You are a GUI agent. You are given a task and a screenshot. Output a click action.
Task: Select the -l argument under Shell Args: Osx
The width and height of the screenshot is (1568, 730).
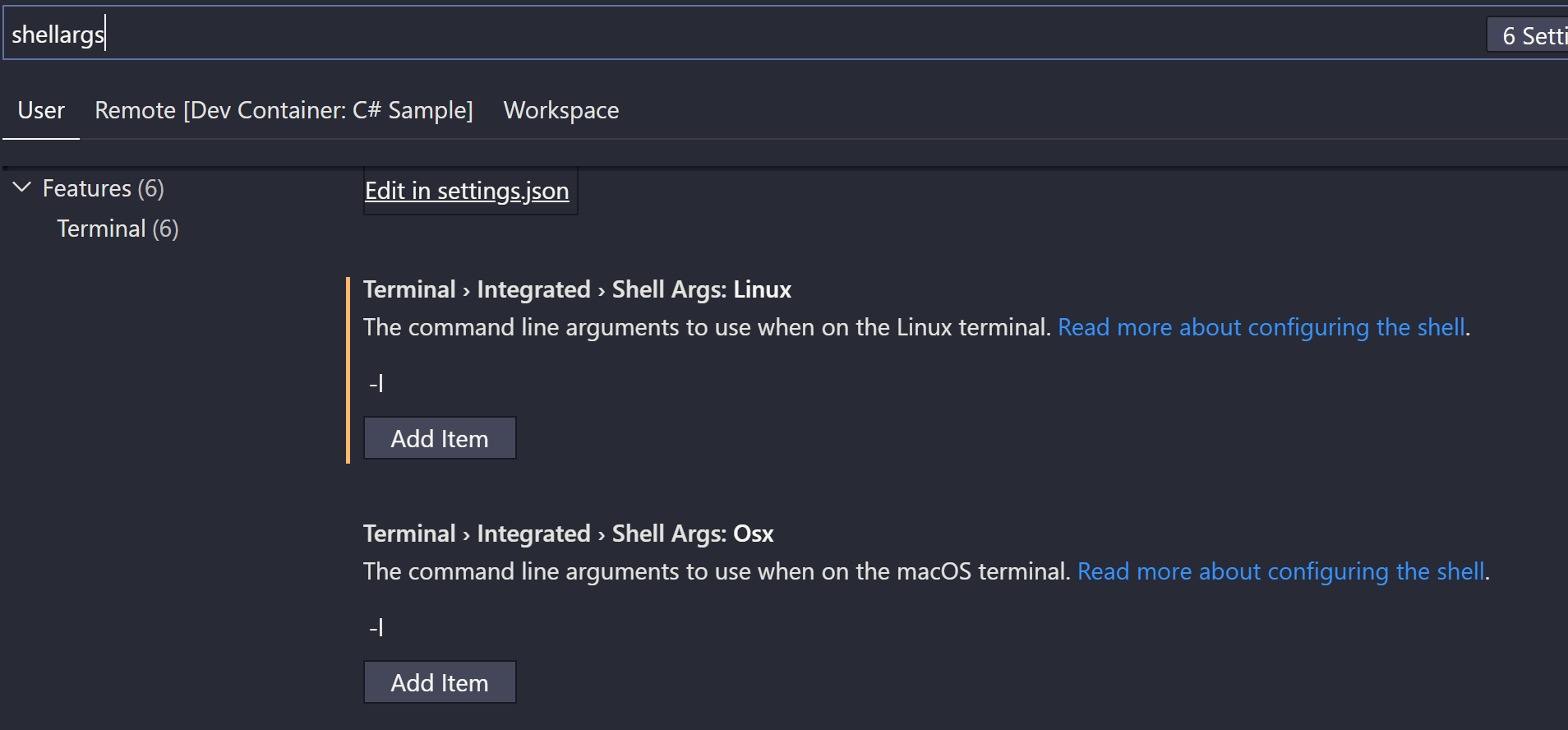tap(376, 626)
